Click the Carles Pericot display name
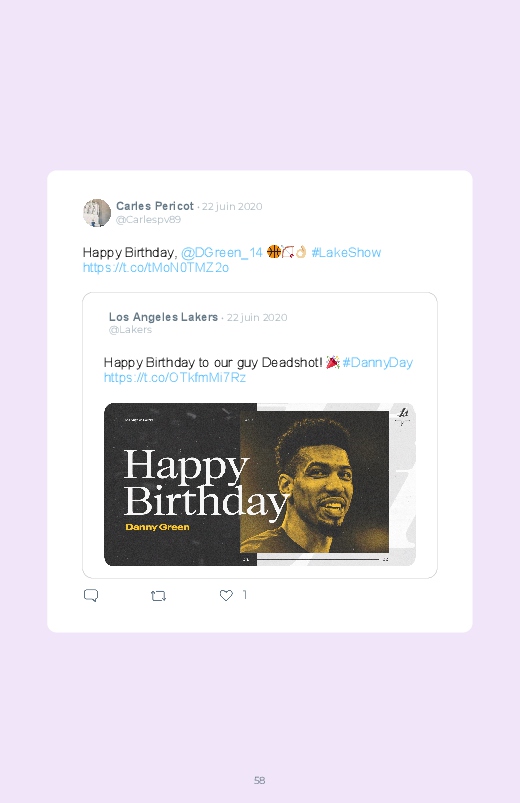 (155, 206)
